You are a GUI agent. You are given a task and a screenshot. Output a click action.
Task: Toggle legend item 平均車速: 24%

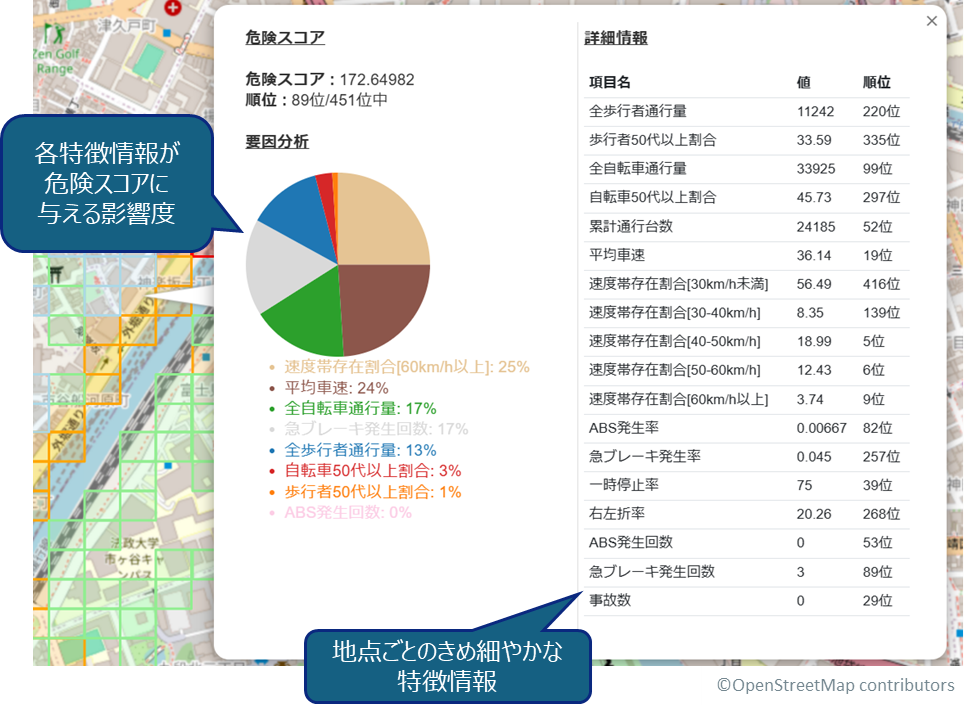pos(336,388)
